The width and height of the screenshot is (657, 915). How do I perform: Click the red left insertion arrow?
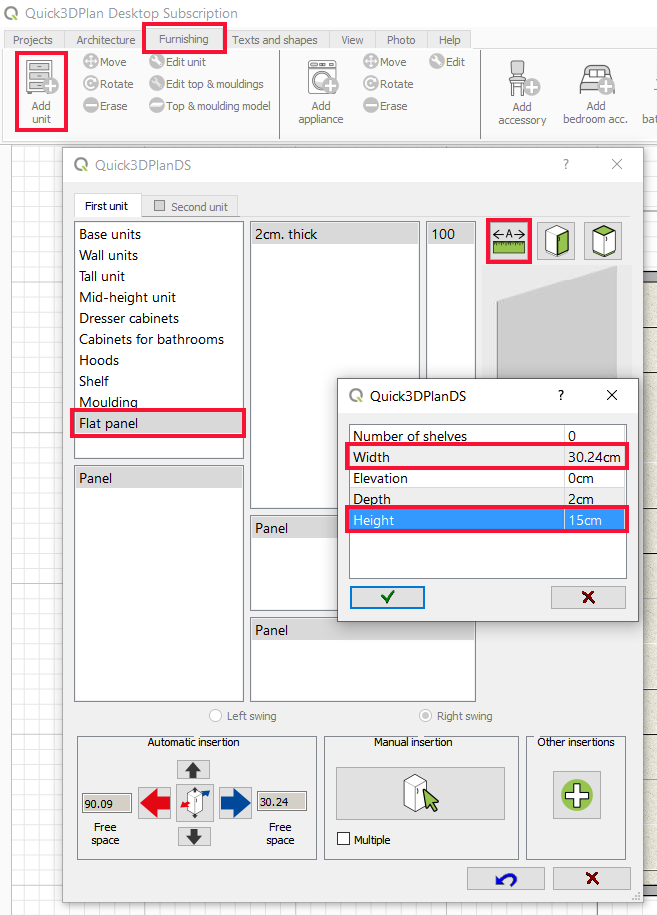tap(155, 803)
